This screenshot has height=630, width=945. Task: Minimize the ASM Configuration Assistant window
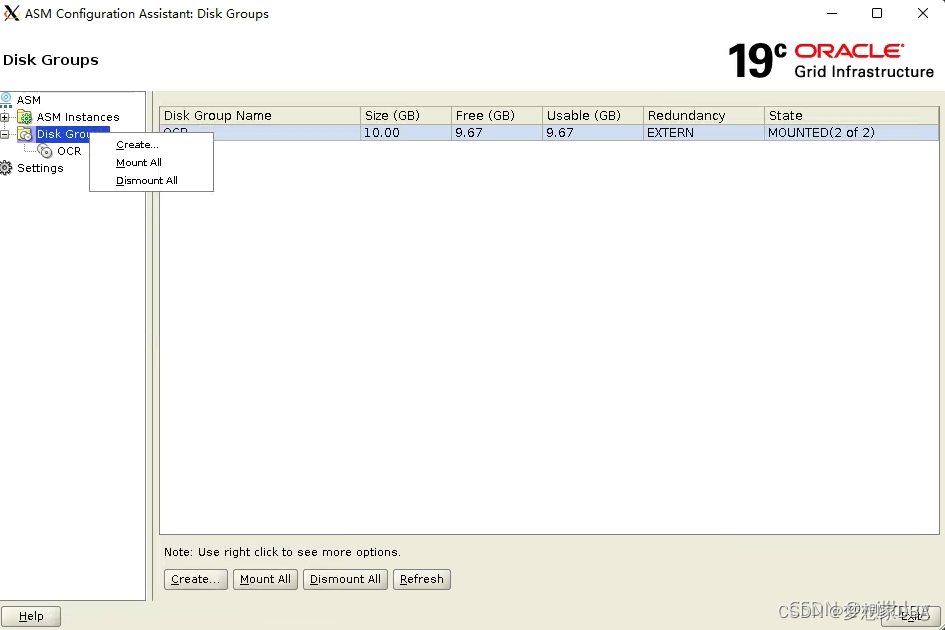click(x=832, y=13)
